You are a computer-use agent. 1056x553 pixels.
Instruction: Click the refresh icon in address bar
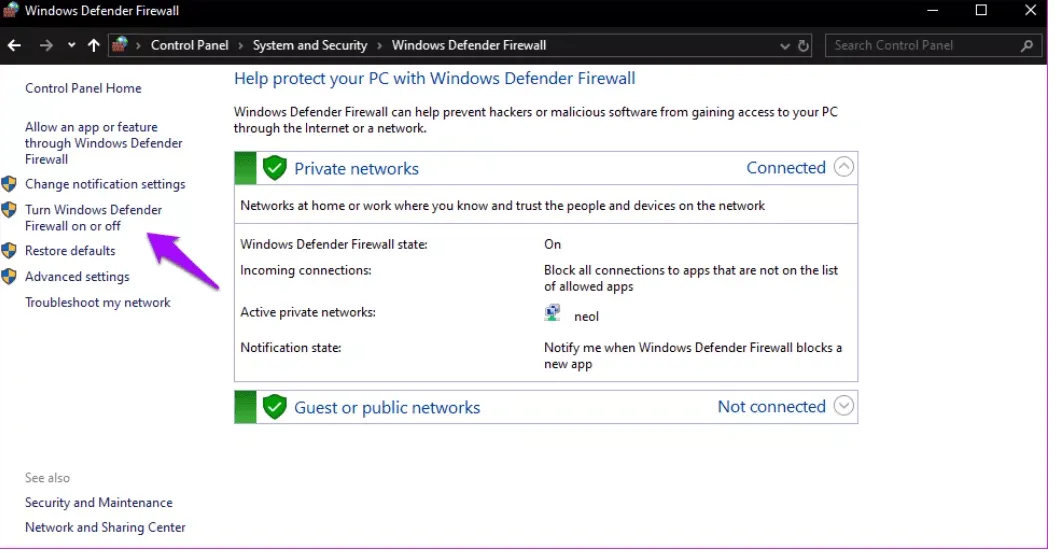click(x=803, y=46)
